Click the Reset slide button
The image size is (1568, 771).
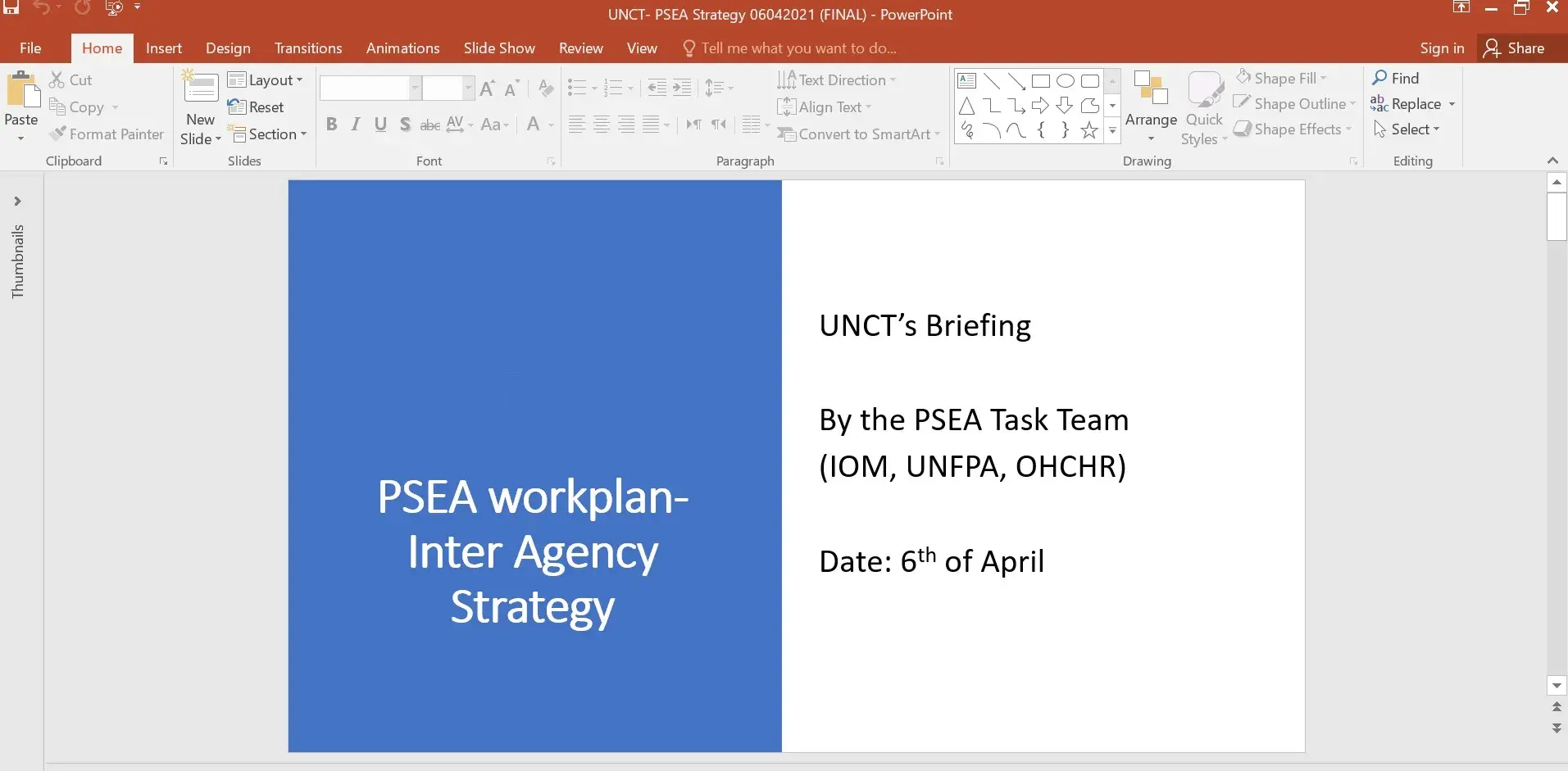click(x=256, y=107)
